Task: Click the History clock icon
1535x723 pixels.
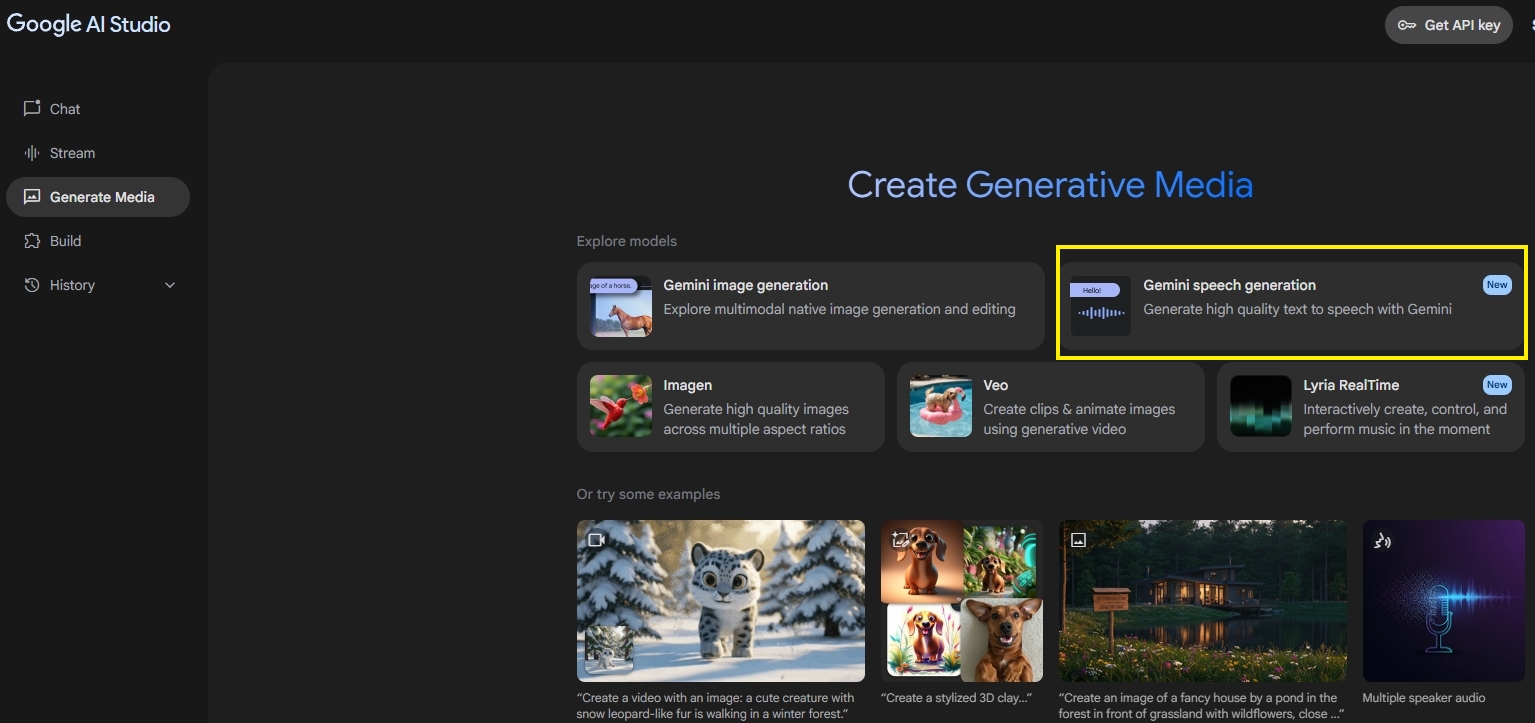Action: [32, 285]
